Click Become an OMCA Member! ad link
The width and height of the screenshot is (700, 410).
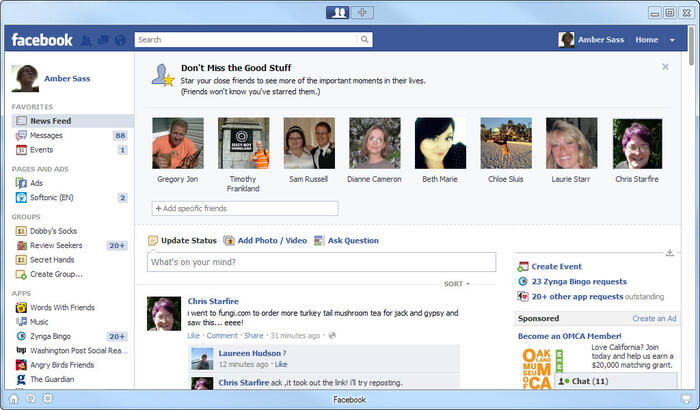[x=569, y=336]
